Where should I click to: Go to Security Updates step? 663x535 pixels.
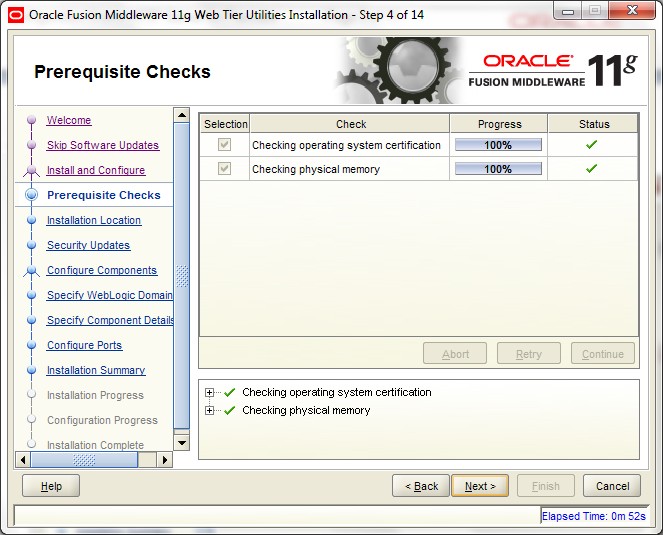click(x=88, y=245)
